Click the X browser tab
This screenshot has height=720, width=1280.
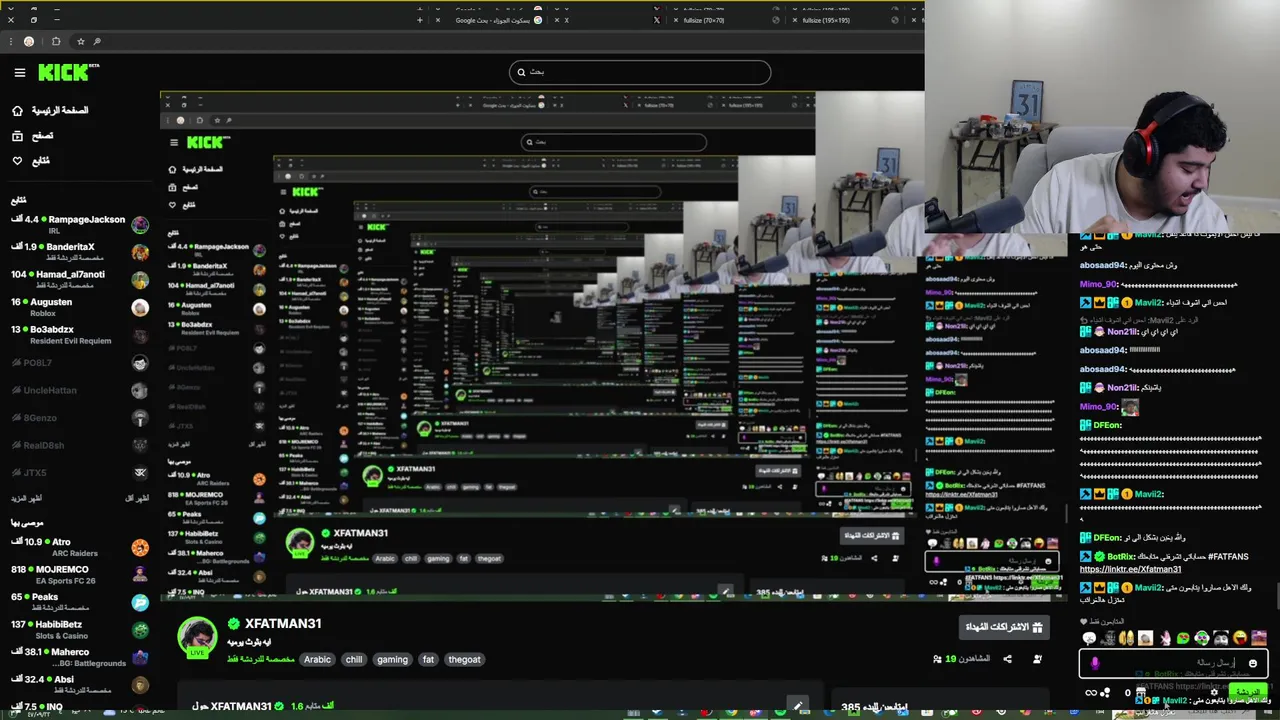click(x=608, y=20)
